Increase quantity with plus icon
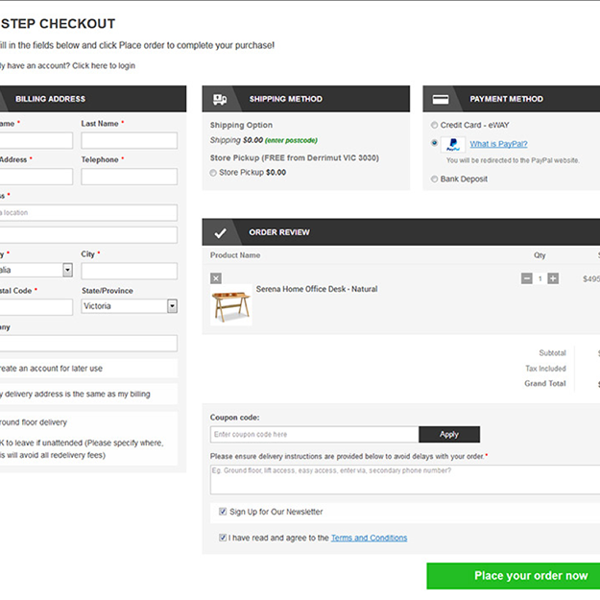The height and width of the screenshot is (600, 600). [x=553, y=278]
